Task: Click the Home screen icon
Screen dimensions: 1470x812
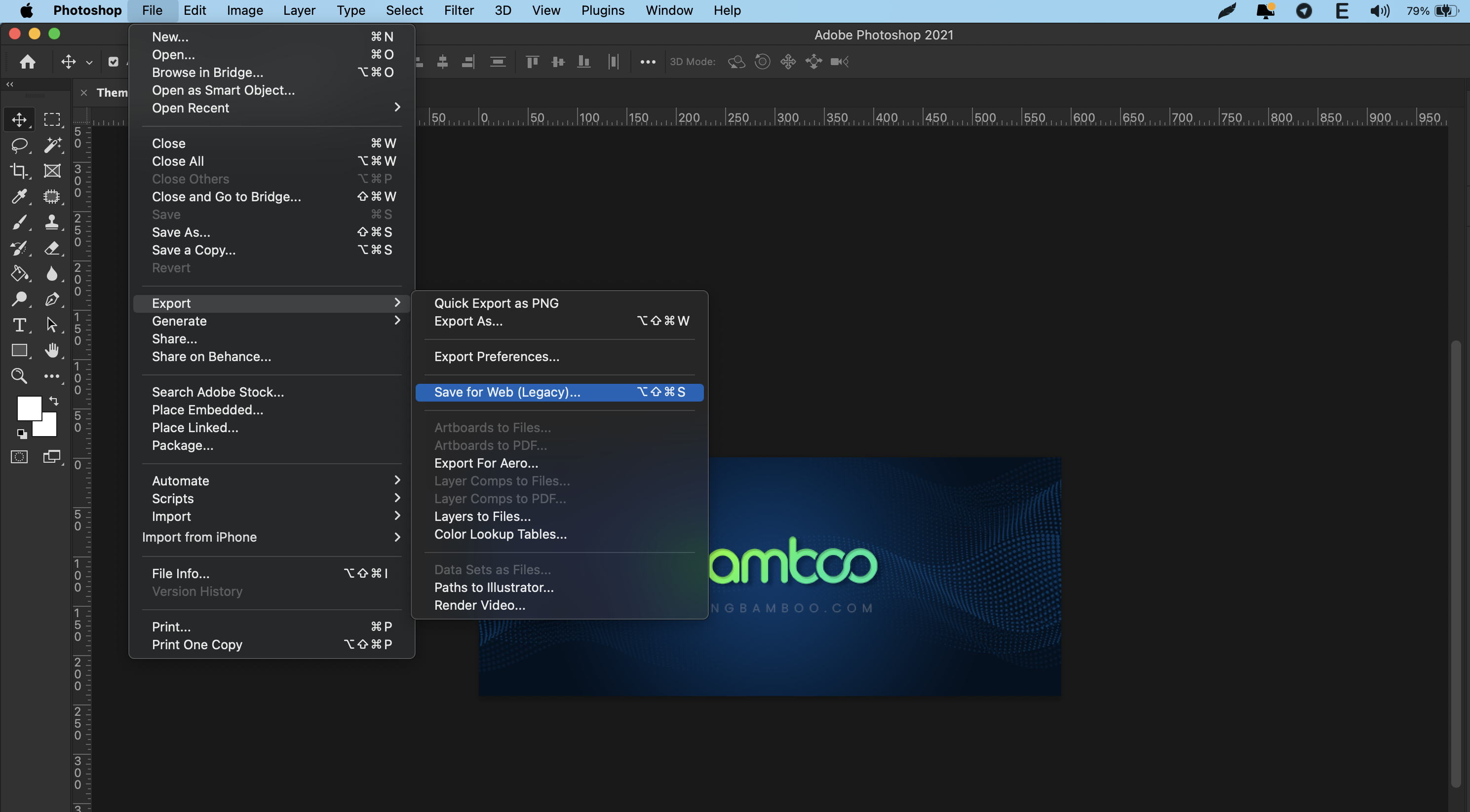Action: click(x=27, y=62)
